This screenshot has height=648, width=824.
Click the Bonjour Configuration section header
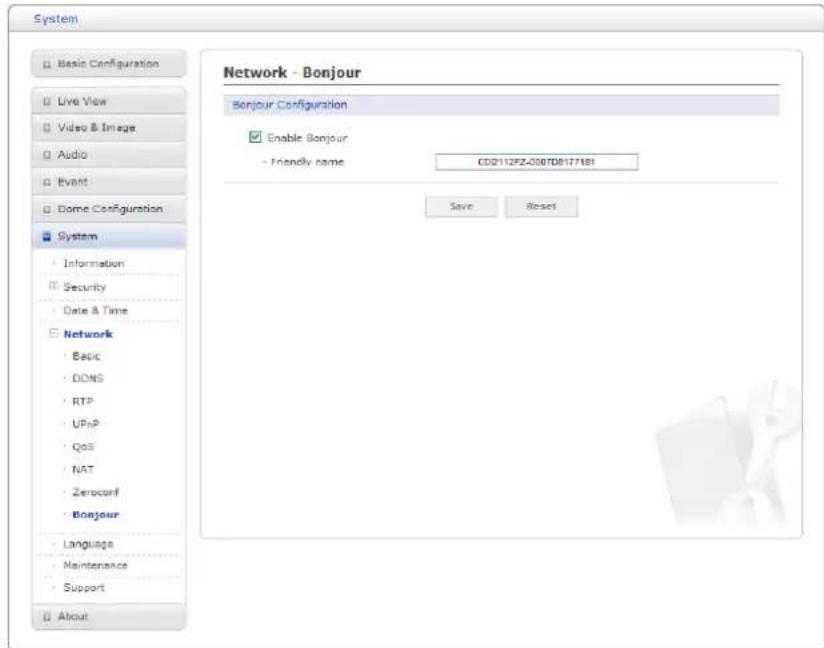click(x=501, y=105)
